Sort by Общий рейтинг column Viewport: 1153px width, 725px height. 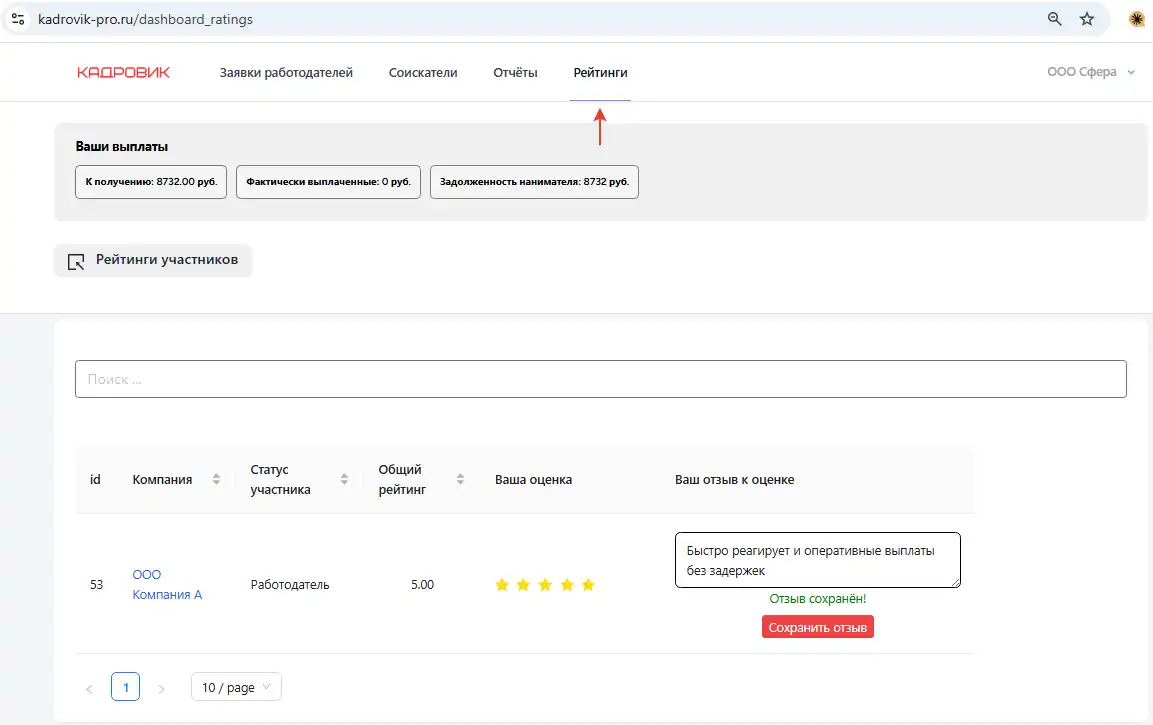(x=460, y=480)
